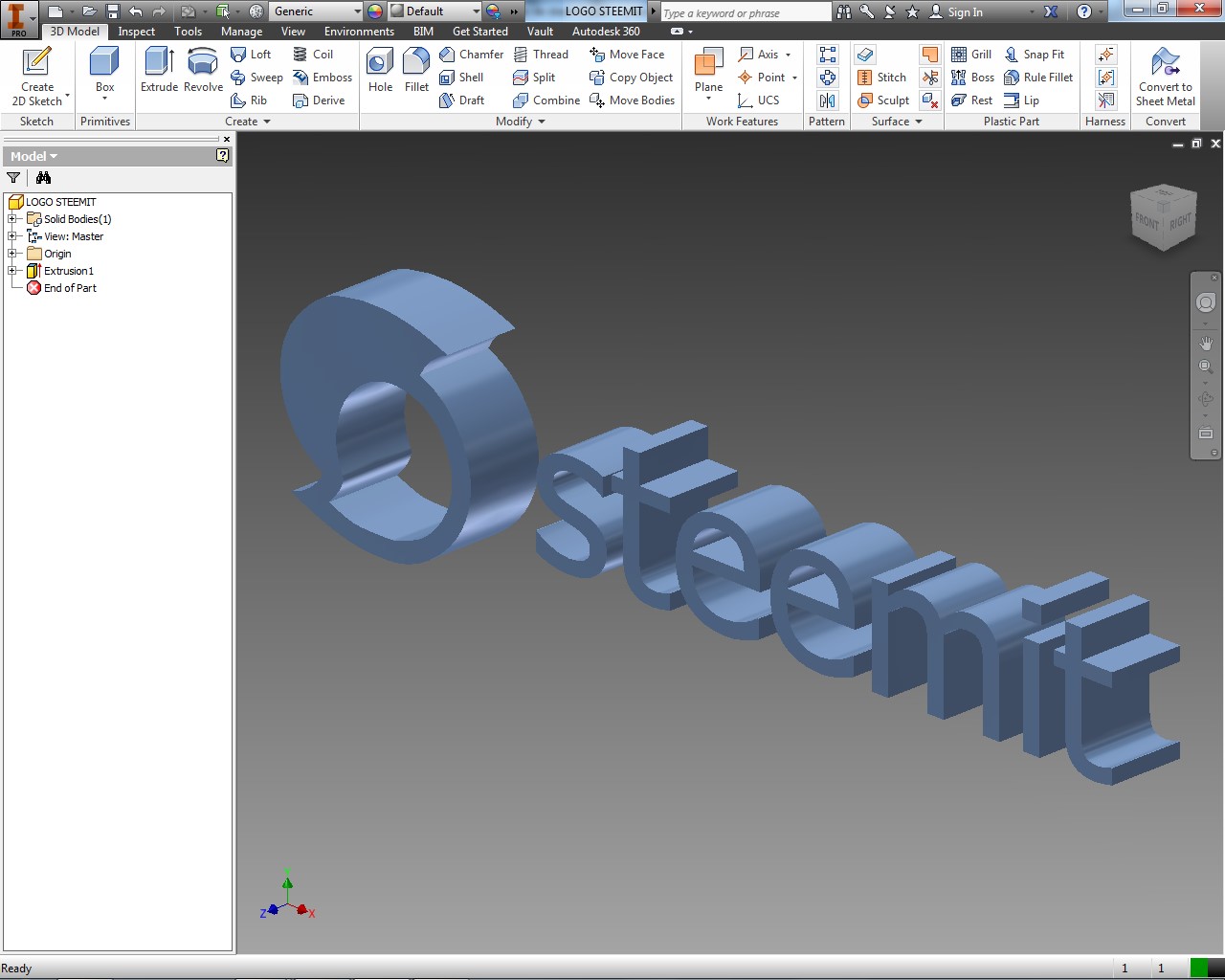The width and height of the screenshot is (1225, 980).
Task: Start Create 2D Sketch tool
Action: [36, 77]
